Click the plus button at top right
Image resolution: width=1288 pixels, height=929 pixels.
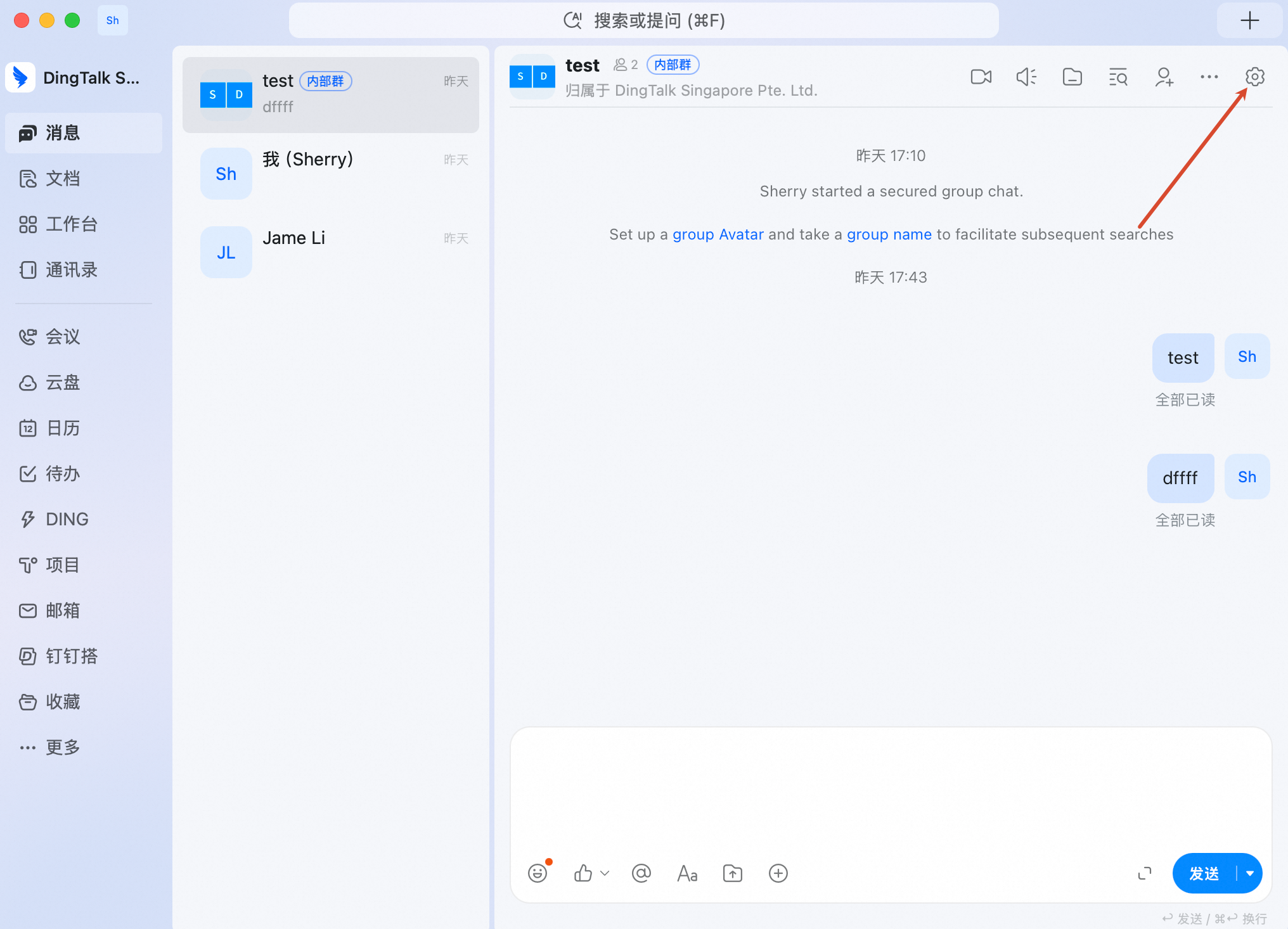[1249, 20]
